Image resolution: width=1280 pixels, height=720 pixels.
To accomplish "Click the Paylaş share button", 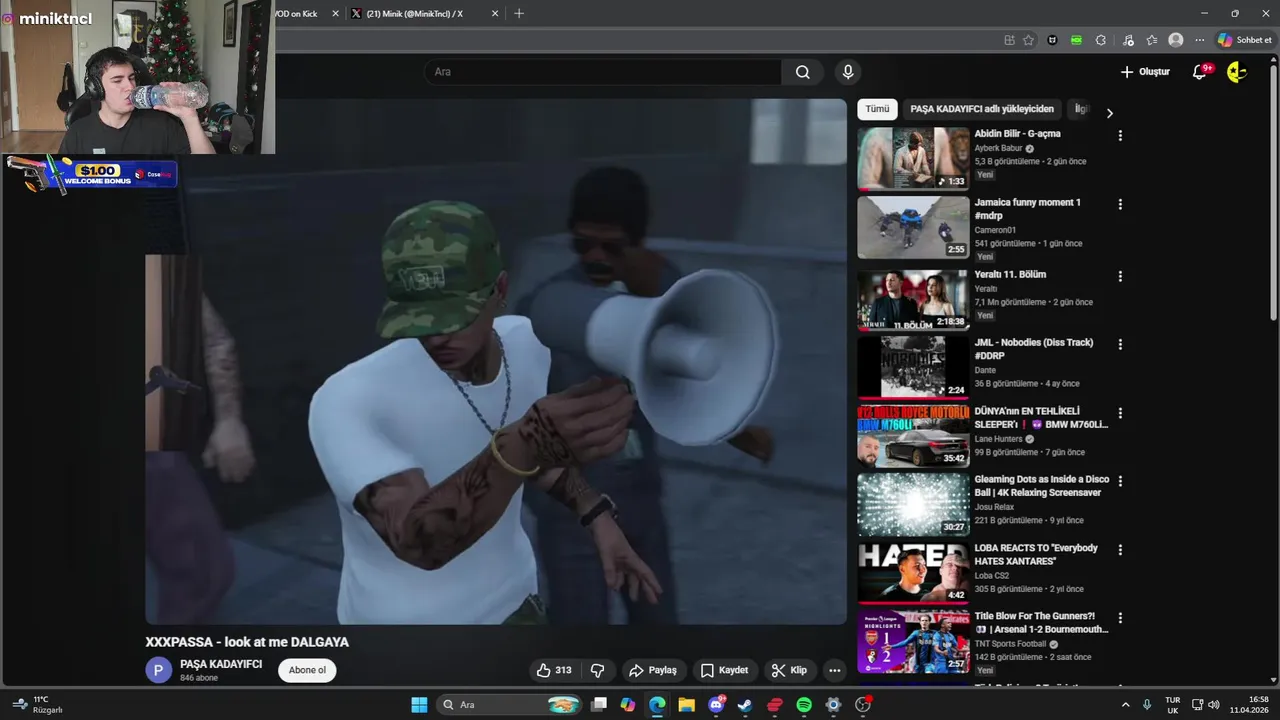I will (x=651, y=670).
